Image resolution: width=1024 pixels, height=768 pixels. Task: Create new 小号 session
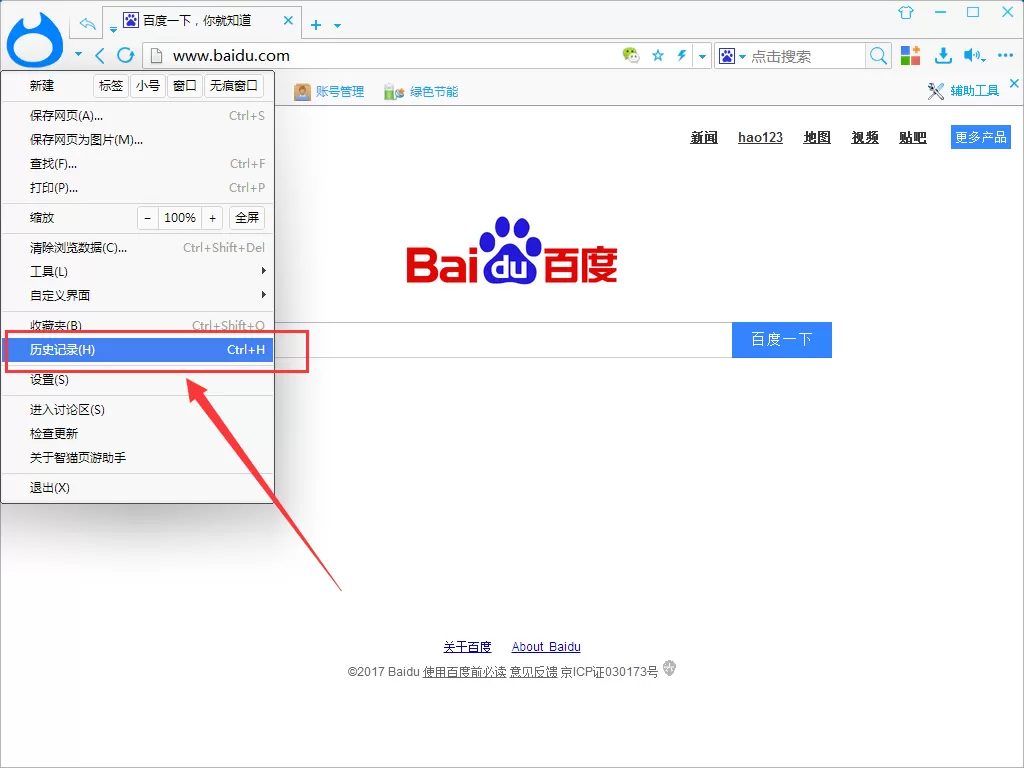(x=148, y=86)
